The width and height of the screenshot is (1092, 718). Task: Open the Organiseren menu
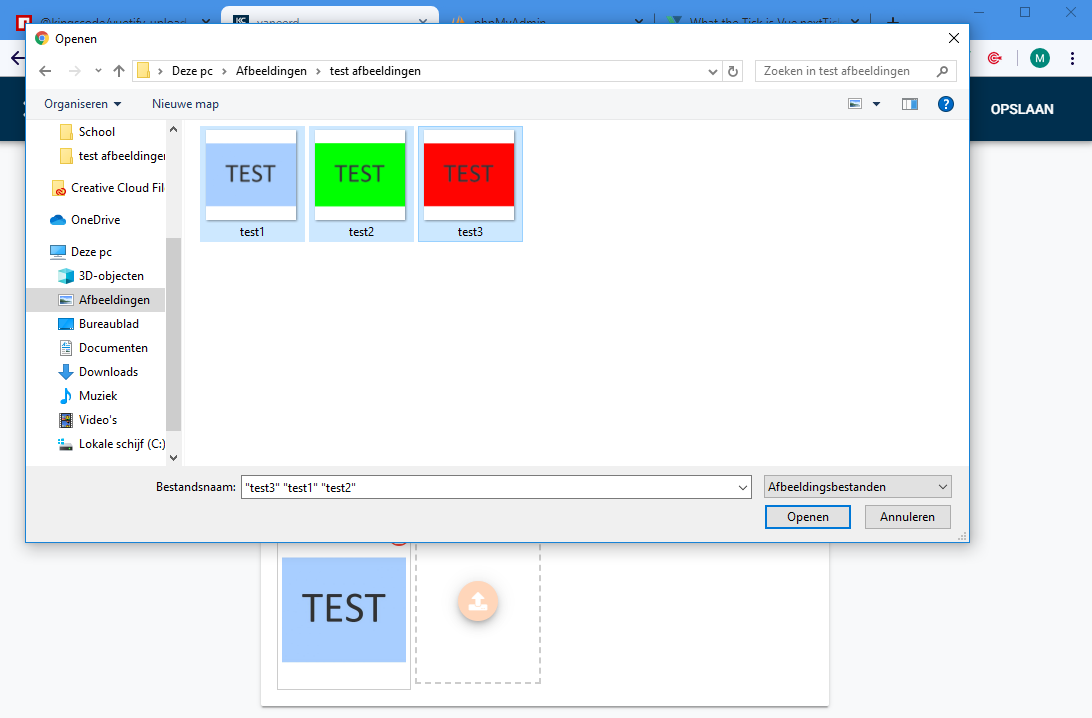point(81,103)
